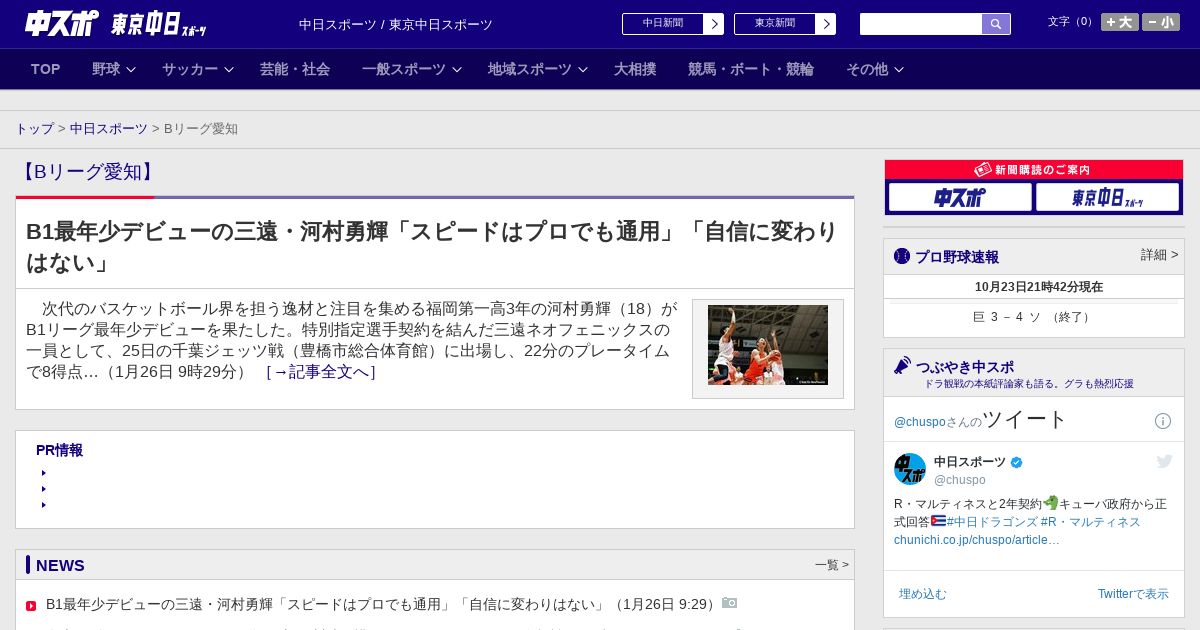Open the プロ野球速報 heading link

tap(957, 257)
